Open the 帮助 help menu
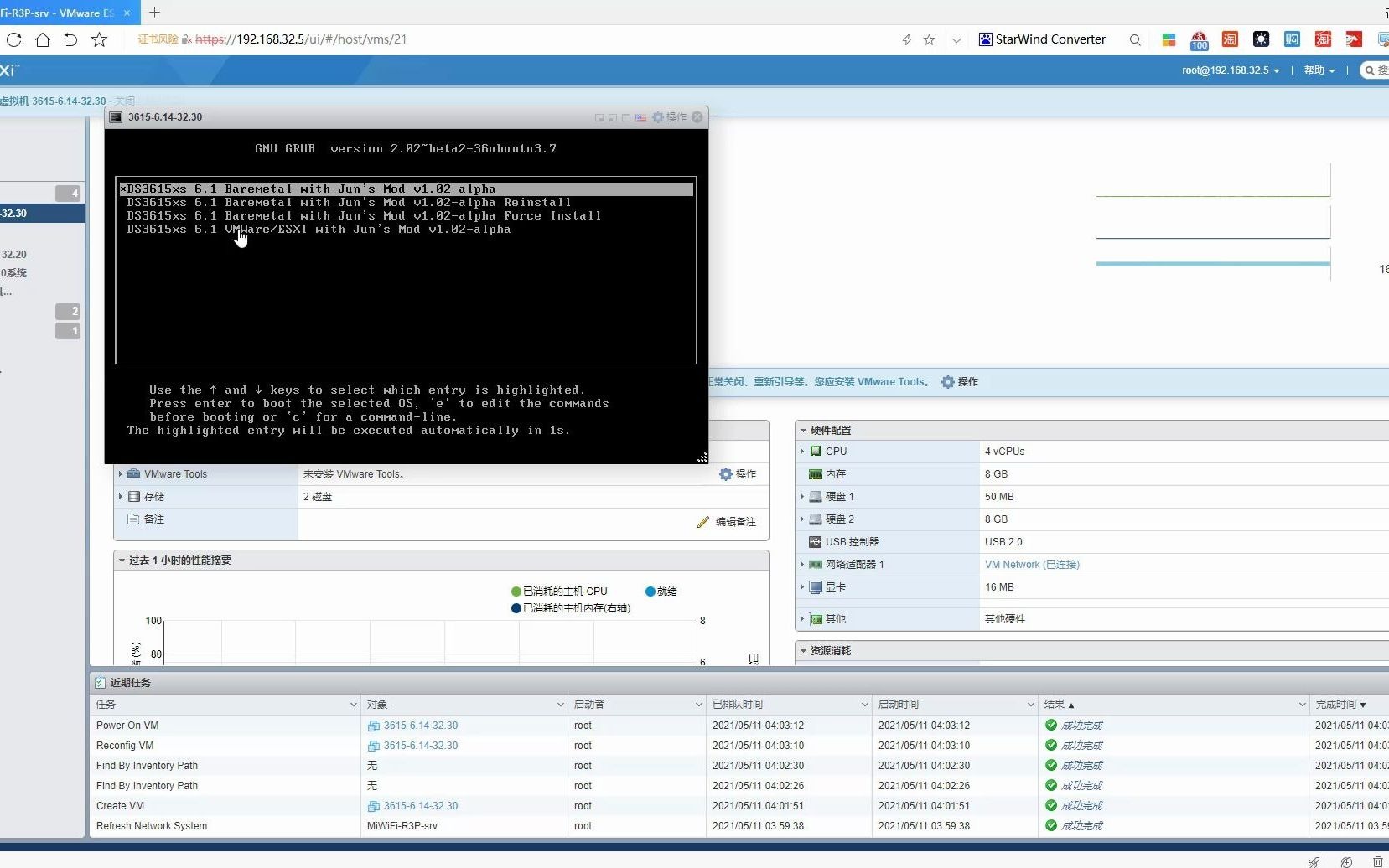 pyautogui.click(x=1319, y=70)
